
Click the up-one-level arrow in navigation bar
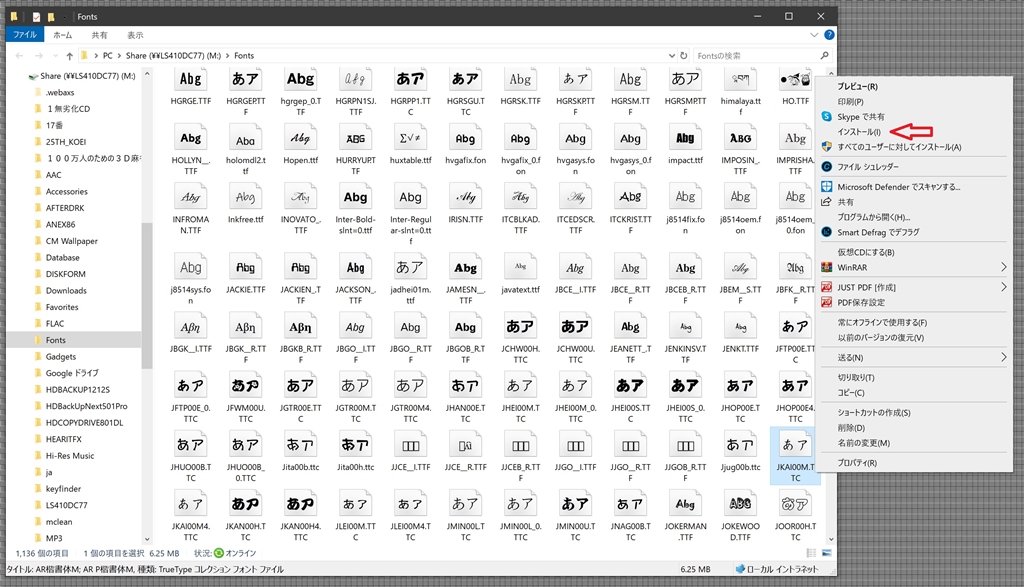coord(69,56)
